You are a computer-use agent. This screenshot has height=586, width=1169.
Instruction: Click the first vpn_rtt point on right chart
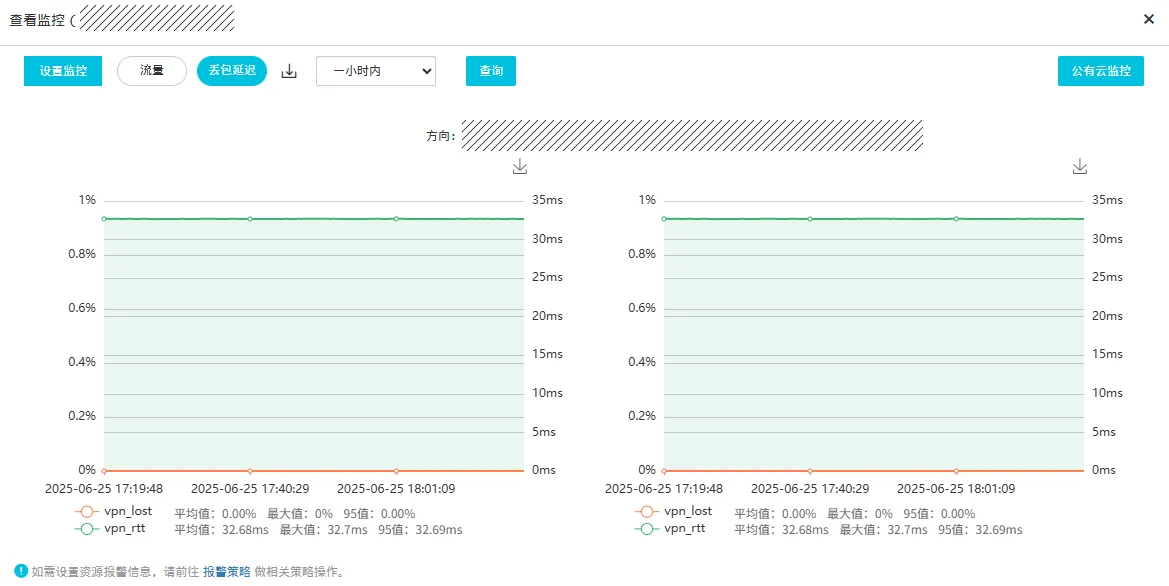click(664, 219)
